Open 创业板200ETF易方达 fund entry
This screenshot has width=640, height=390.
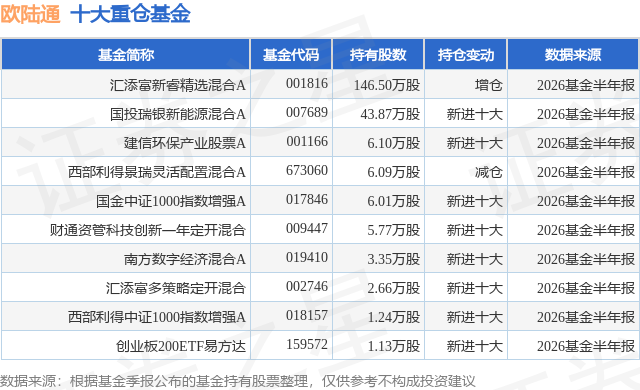point(181,346)
